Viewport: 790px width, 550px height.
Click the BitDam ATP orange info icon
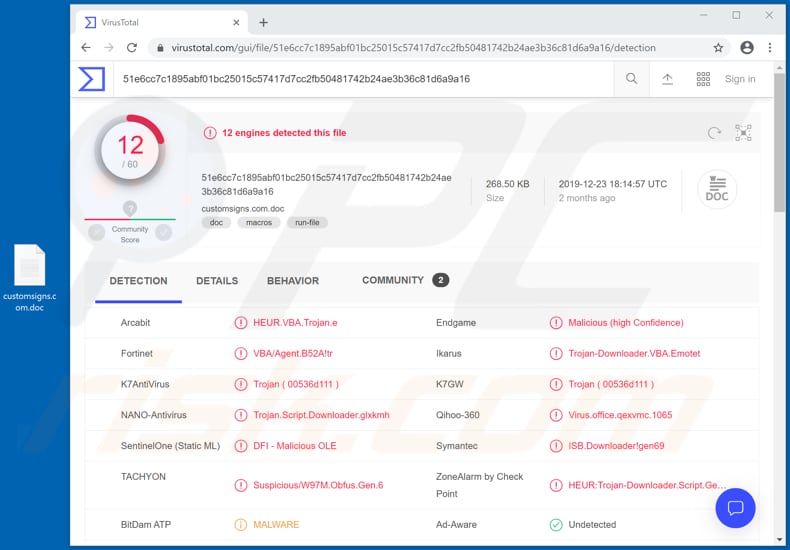point(241,524)
